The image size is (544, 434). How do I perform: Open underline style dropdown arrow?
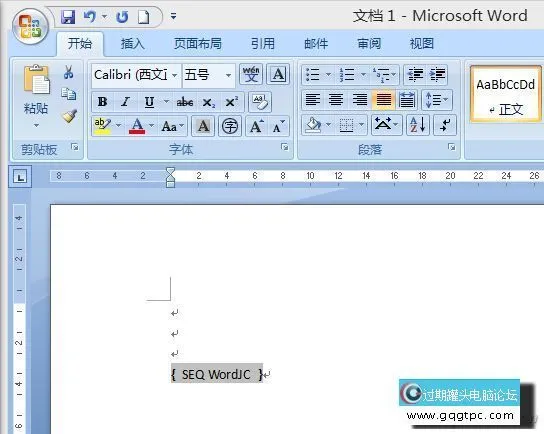pyautogui.click(x=166, y=102)
